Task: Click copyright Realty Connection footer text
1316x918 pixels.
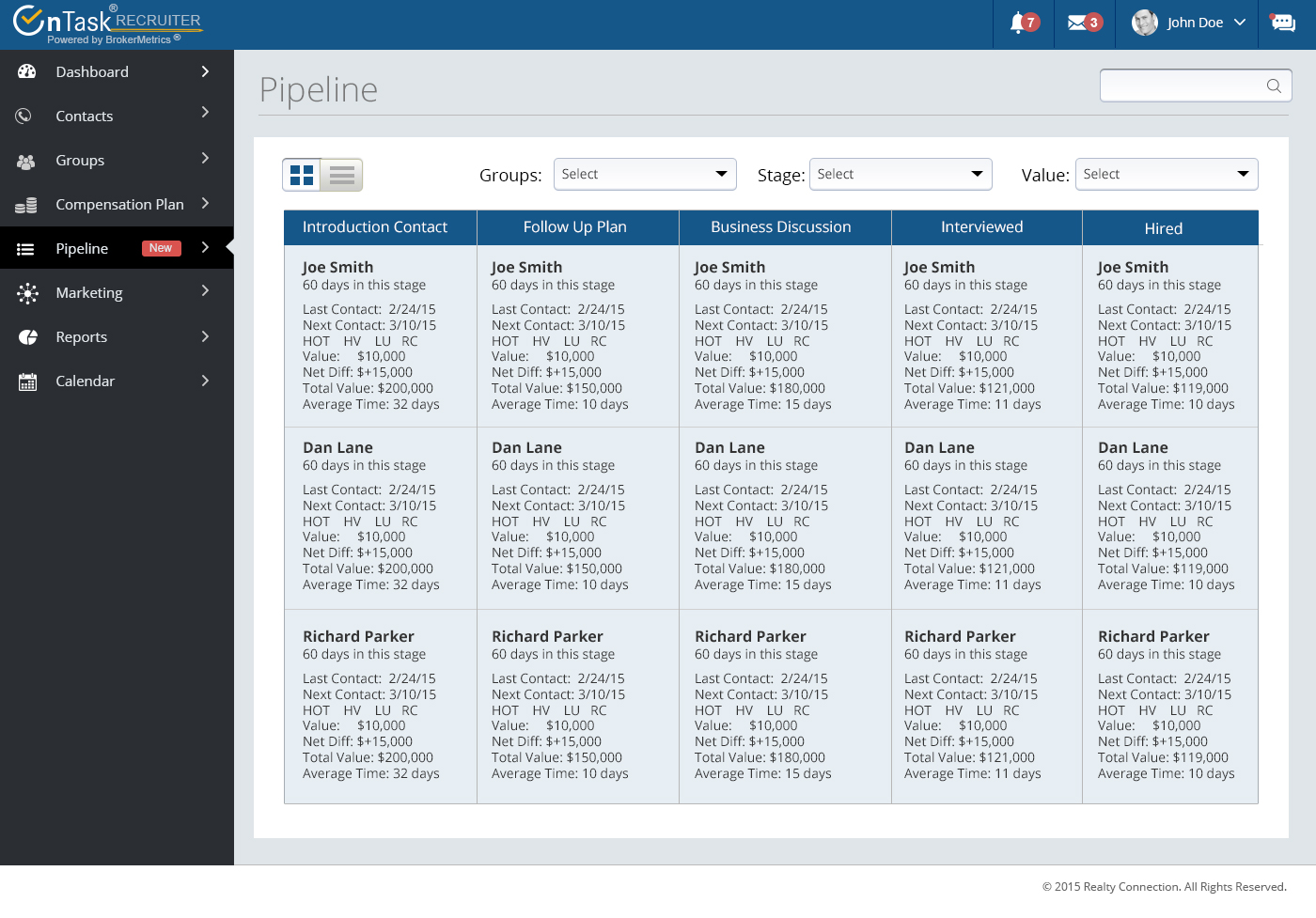Action: click(1164, 887)
